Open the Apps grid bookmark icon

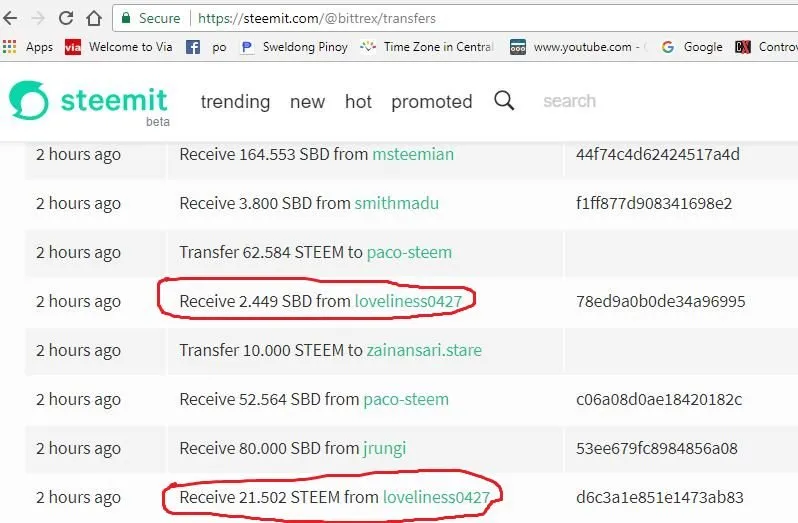[10, 47]
